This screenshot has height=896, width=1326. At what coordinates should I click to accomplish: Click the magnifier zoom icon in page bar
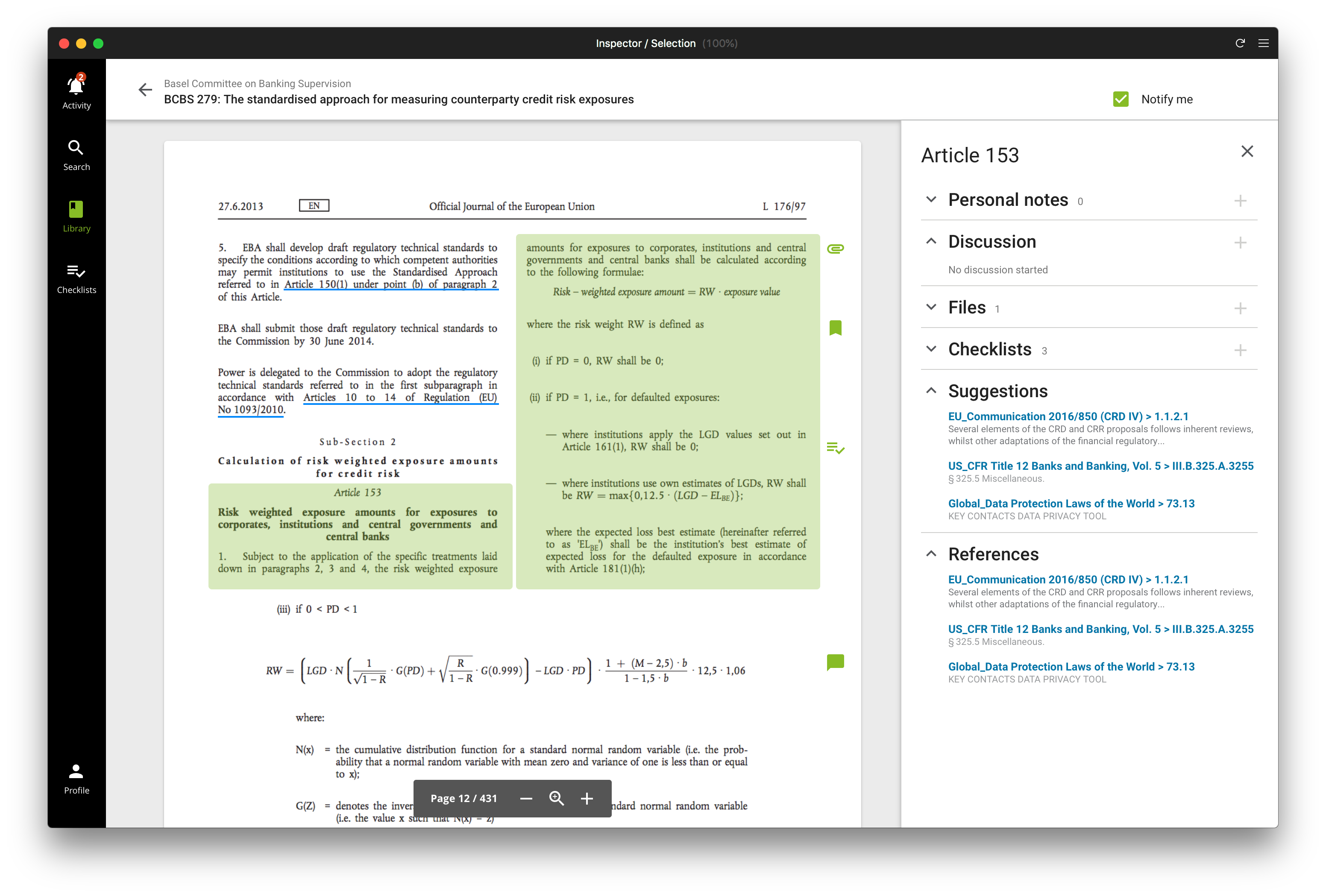556,799
